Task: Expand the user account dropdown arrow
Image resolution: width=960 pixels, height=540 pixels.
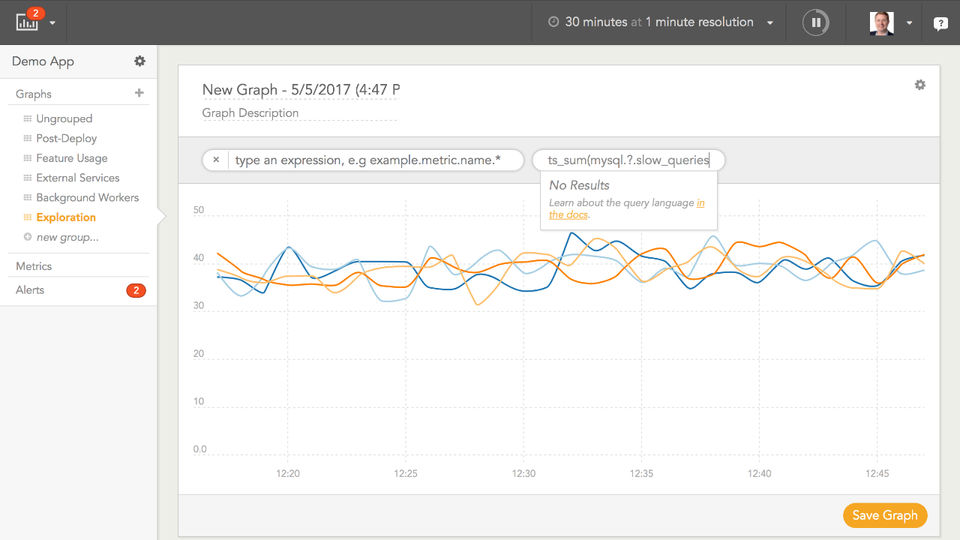Action: (909, 23)
